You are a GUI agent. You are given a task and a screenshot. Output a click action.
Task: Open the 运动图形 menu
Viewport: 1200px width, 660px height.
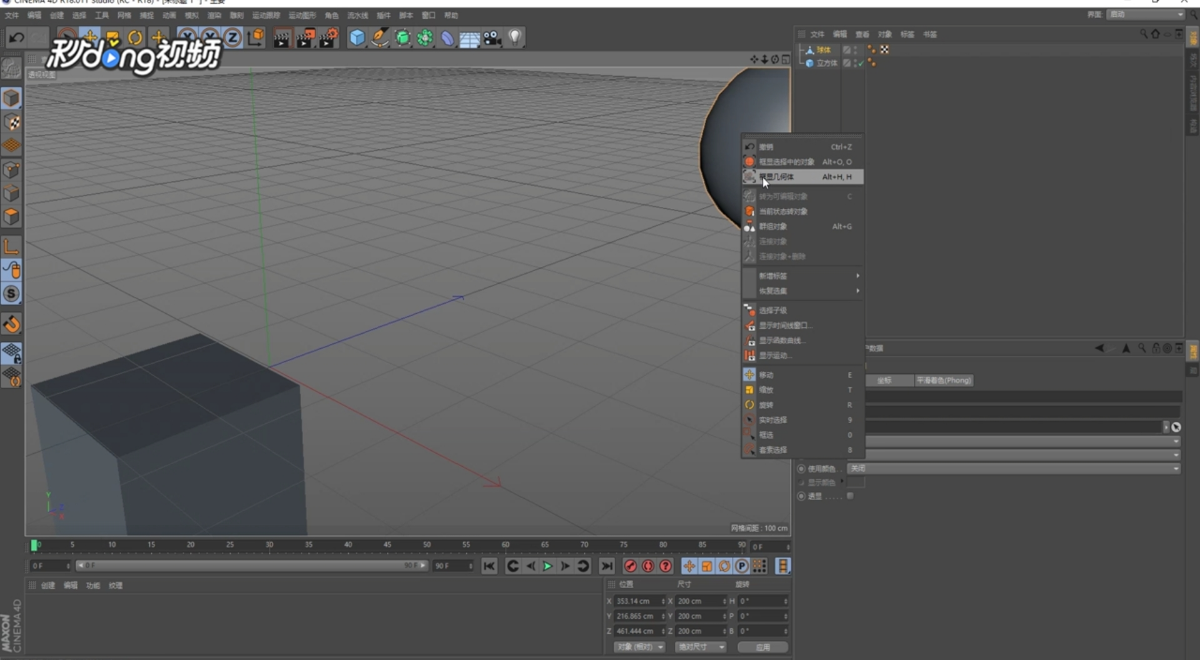[301, 15]
